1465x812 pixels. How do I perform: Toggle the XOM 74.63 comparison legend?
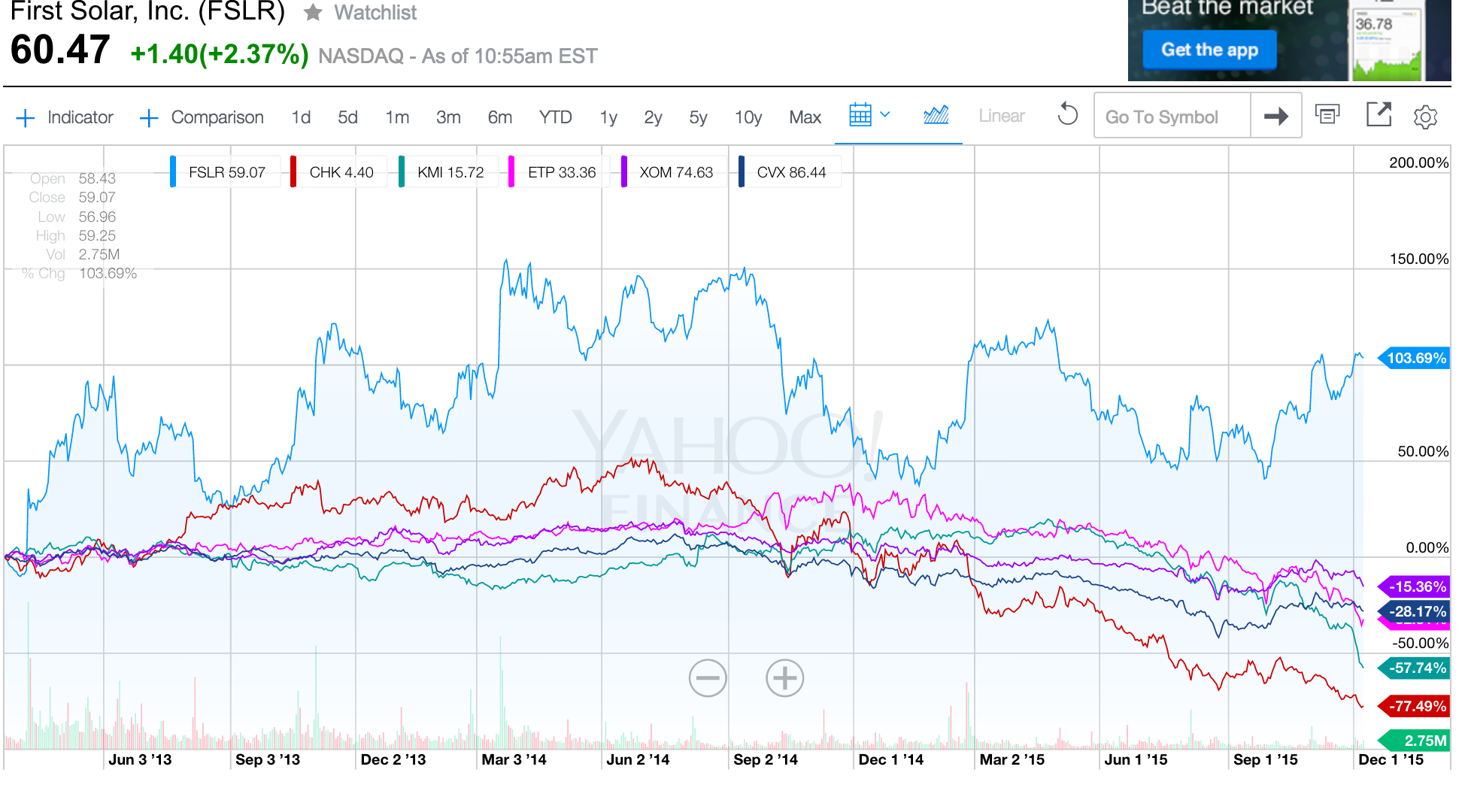675,172
